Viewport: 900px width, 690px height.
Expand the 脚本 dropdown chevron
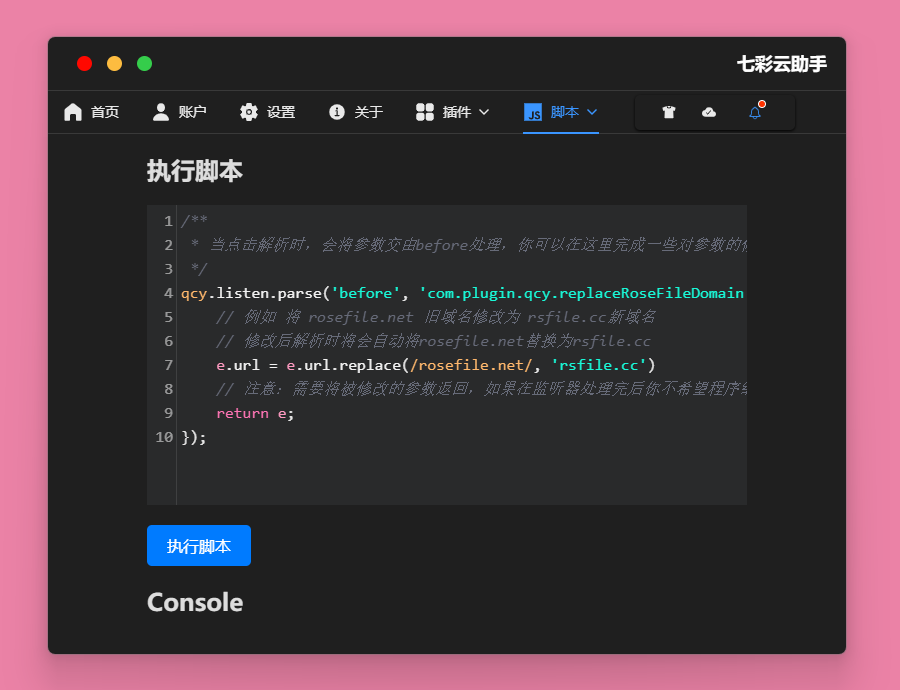(592, 112)
